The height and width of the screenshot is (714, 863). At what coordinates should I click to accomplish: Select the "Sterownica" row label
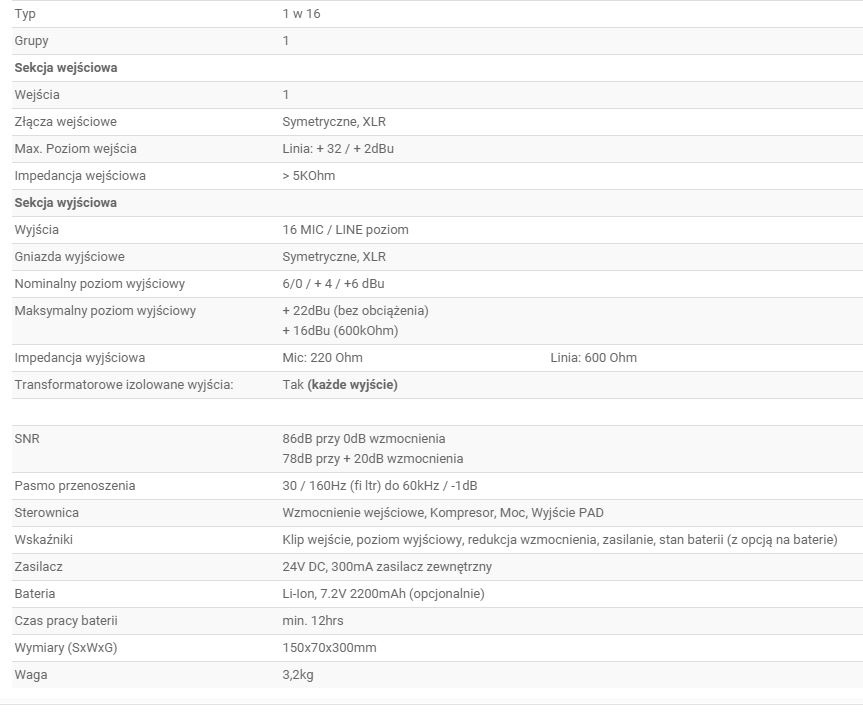point(46,513)
